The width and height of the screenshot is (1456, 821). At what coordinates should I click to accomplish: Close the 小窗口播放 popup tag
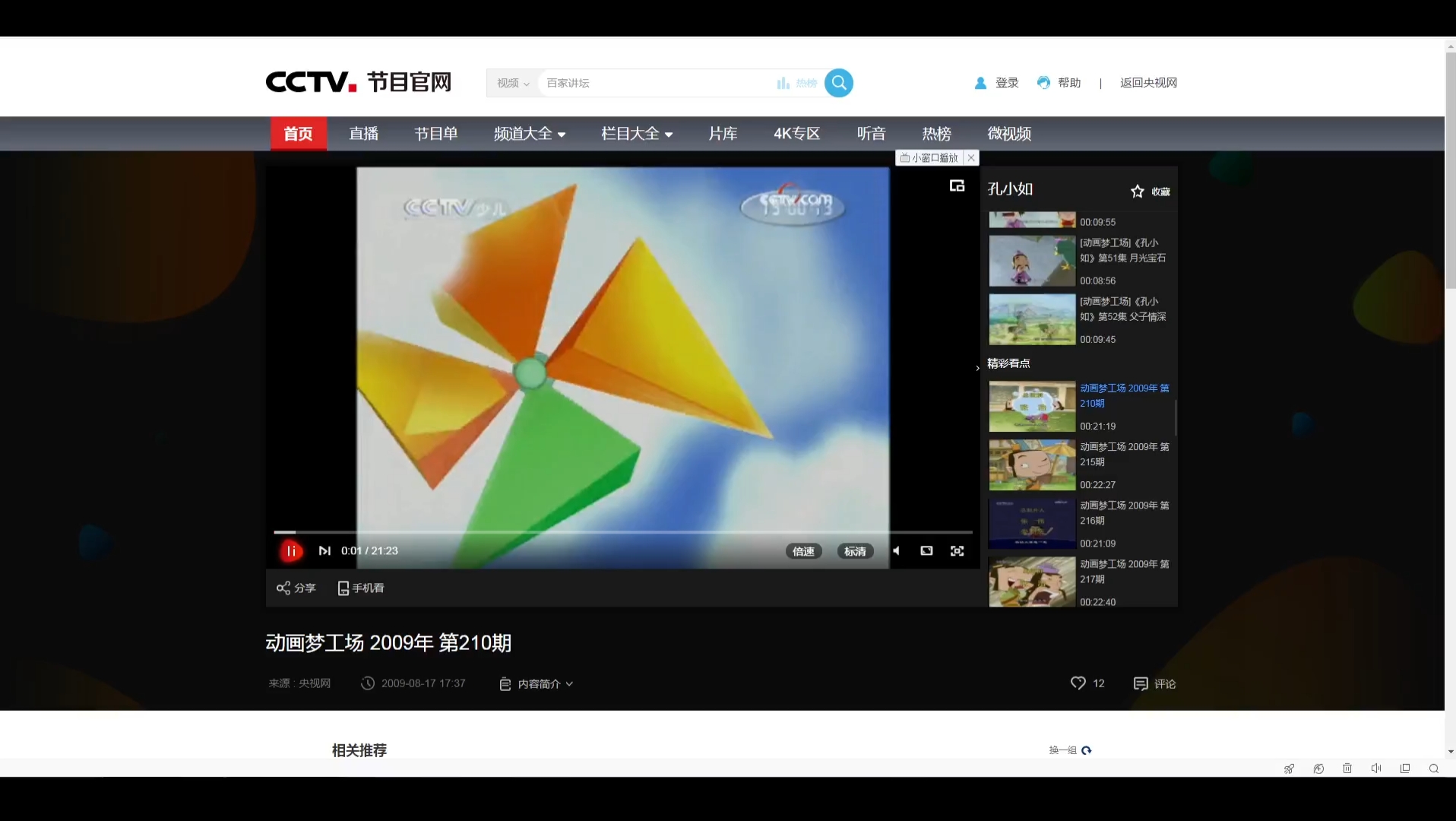click(x=971, y=158)
